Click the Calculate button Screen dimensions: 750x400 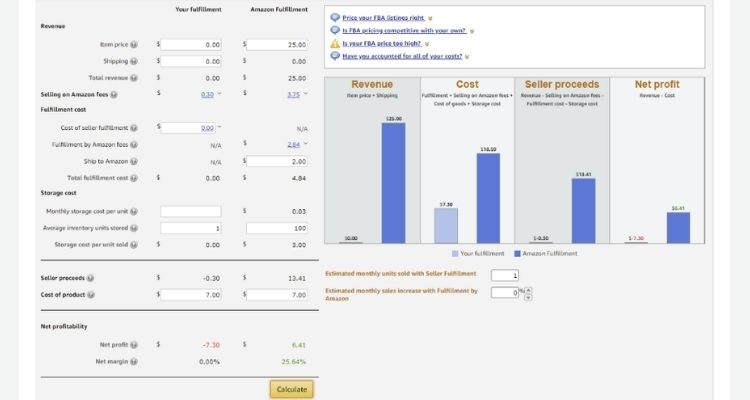coord(292,389)
